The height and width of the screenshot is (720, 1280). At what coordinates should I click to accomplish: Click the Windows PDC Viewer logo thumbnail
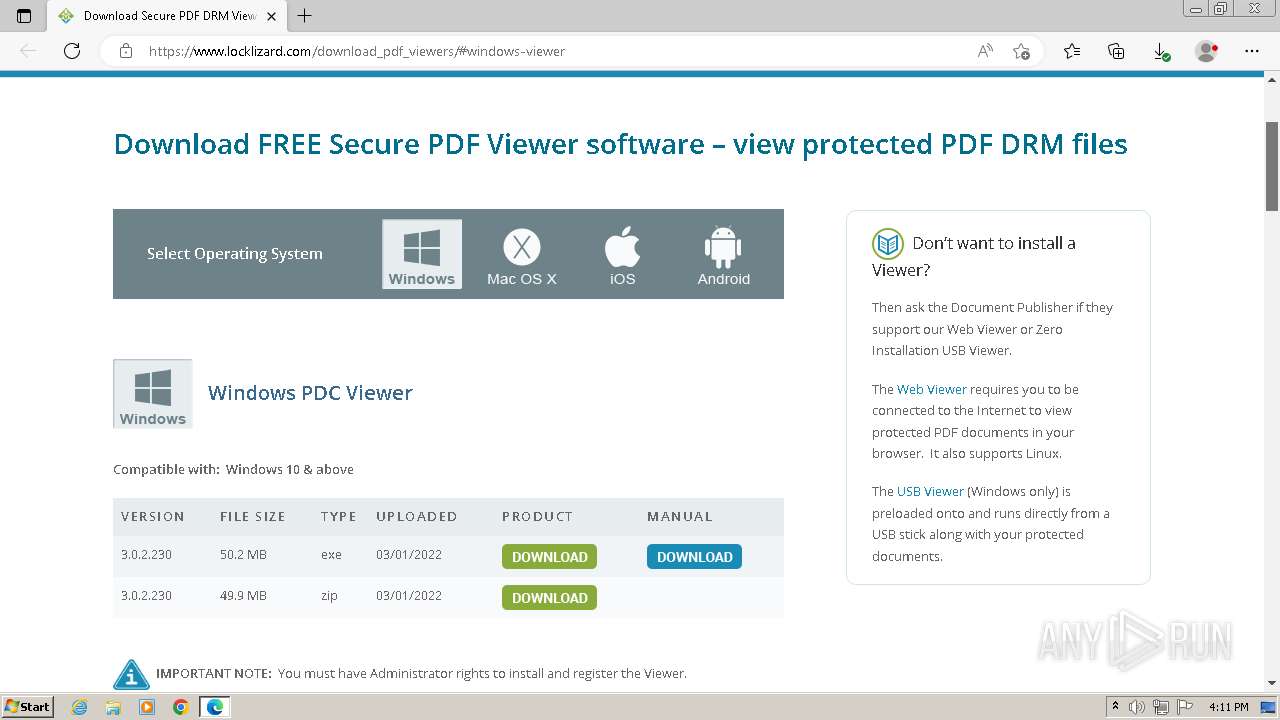(153, 394)
